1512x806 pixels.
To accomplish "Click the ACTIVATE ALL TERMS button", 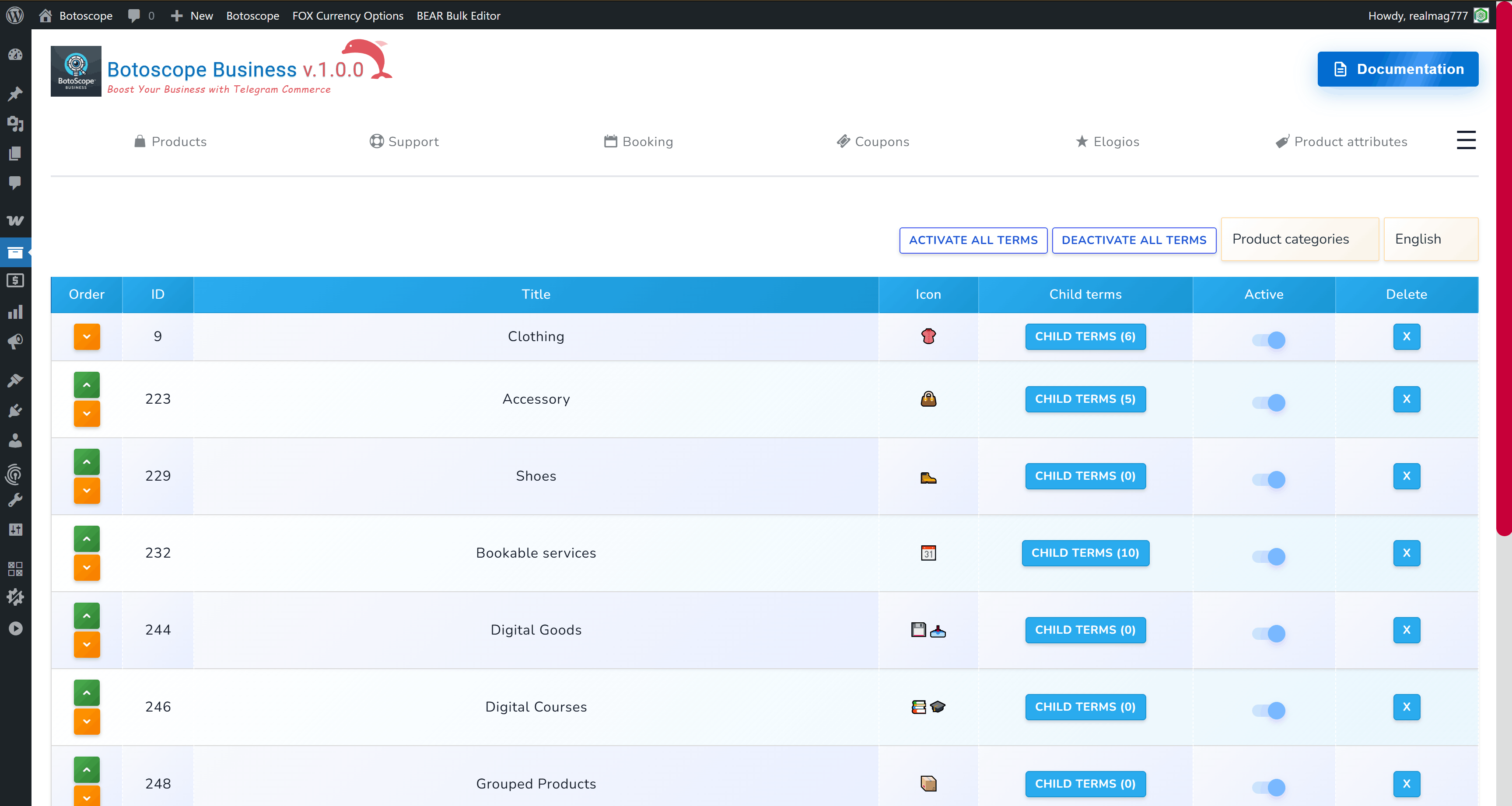I will point(973,240).
